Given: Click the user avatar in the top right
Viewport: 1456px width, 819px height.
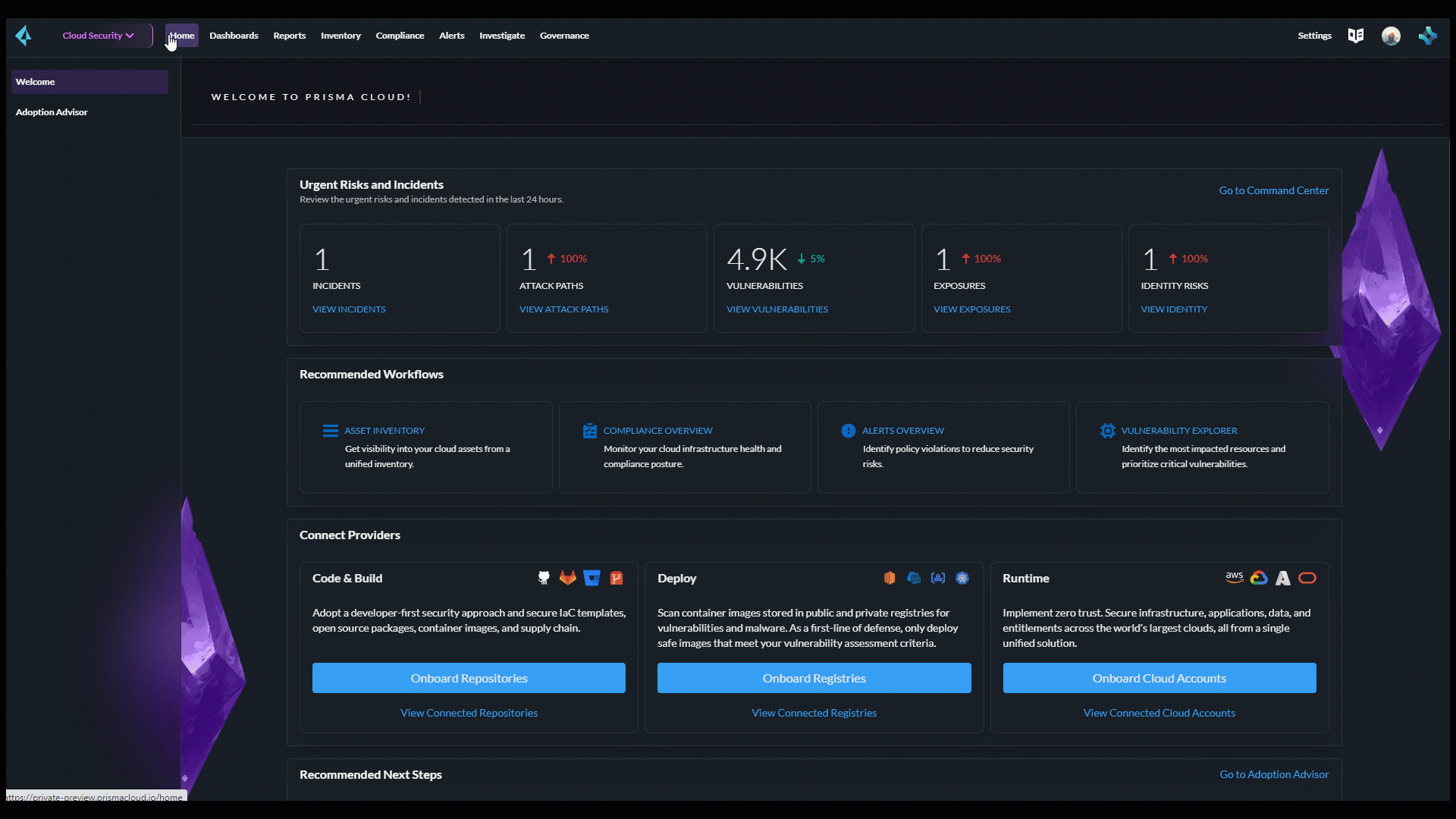Looking at the screenshot, I should (x=1392, y=36).
